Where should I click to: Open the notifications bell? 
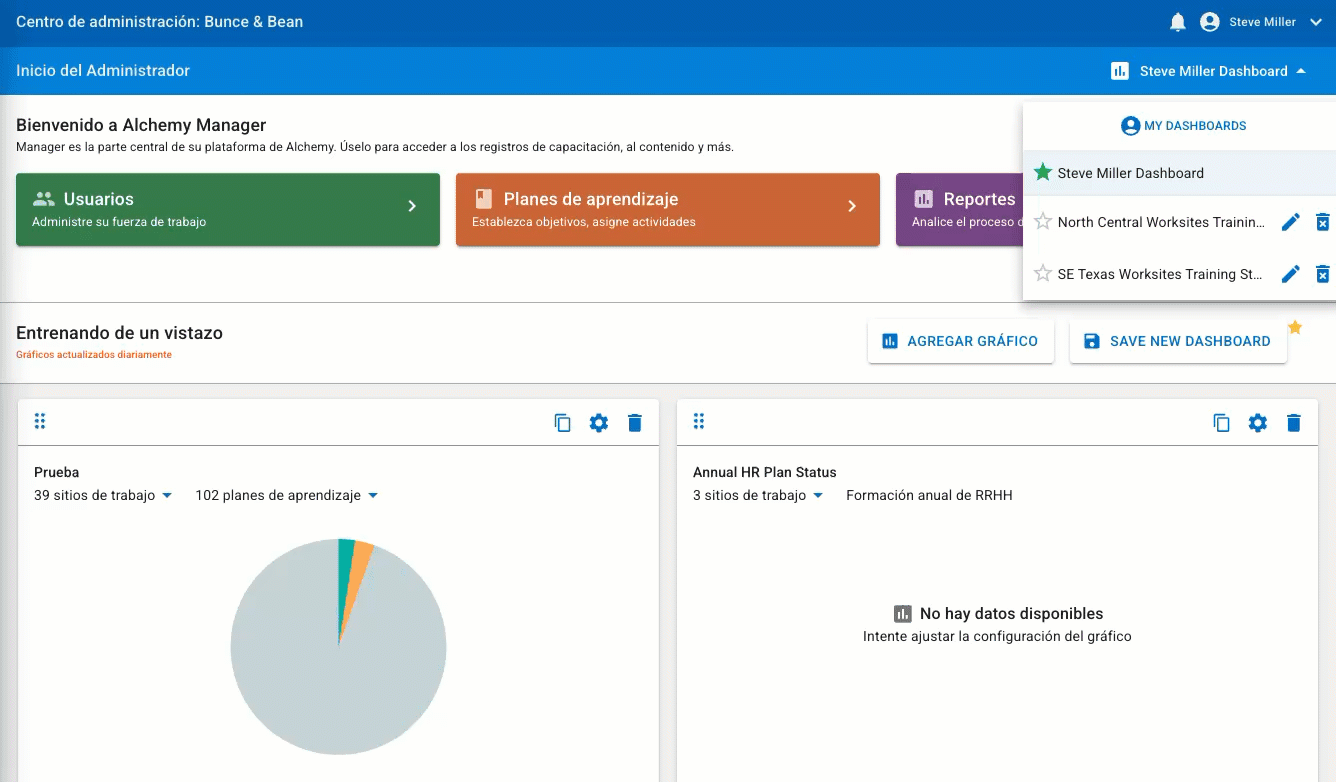[1178, 22]
